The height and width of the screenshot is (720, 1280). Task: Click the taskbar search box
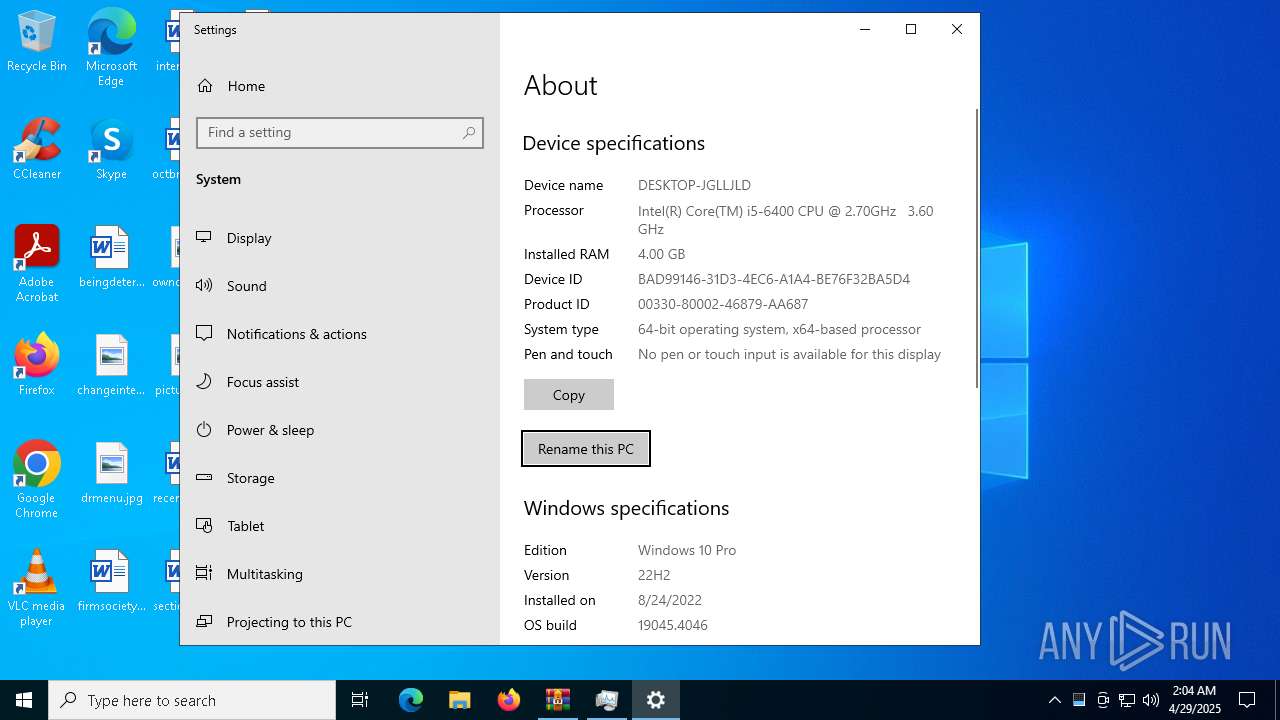tap(192, 700)
